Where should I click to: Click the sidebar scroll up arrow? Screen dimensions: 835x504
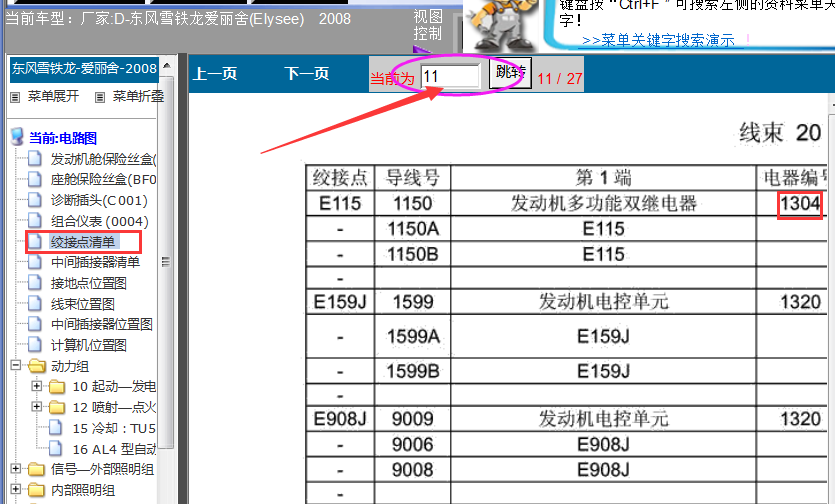tap(167, 66)
